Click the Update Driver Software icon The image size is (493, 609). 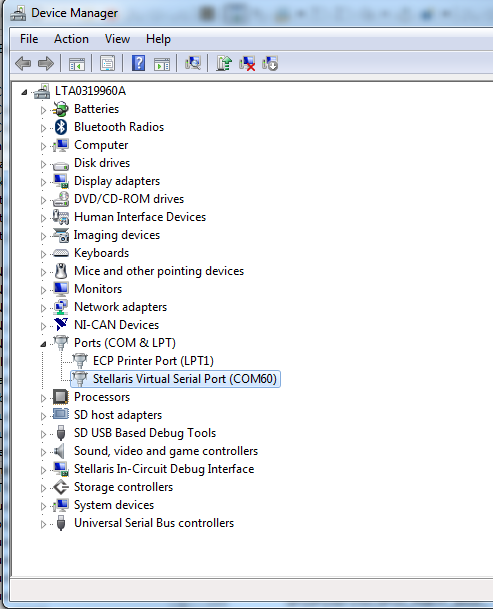[224, 63]
